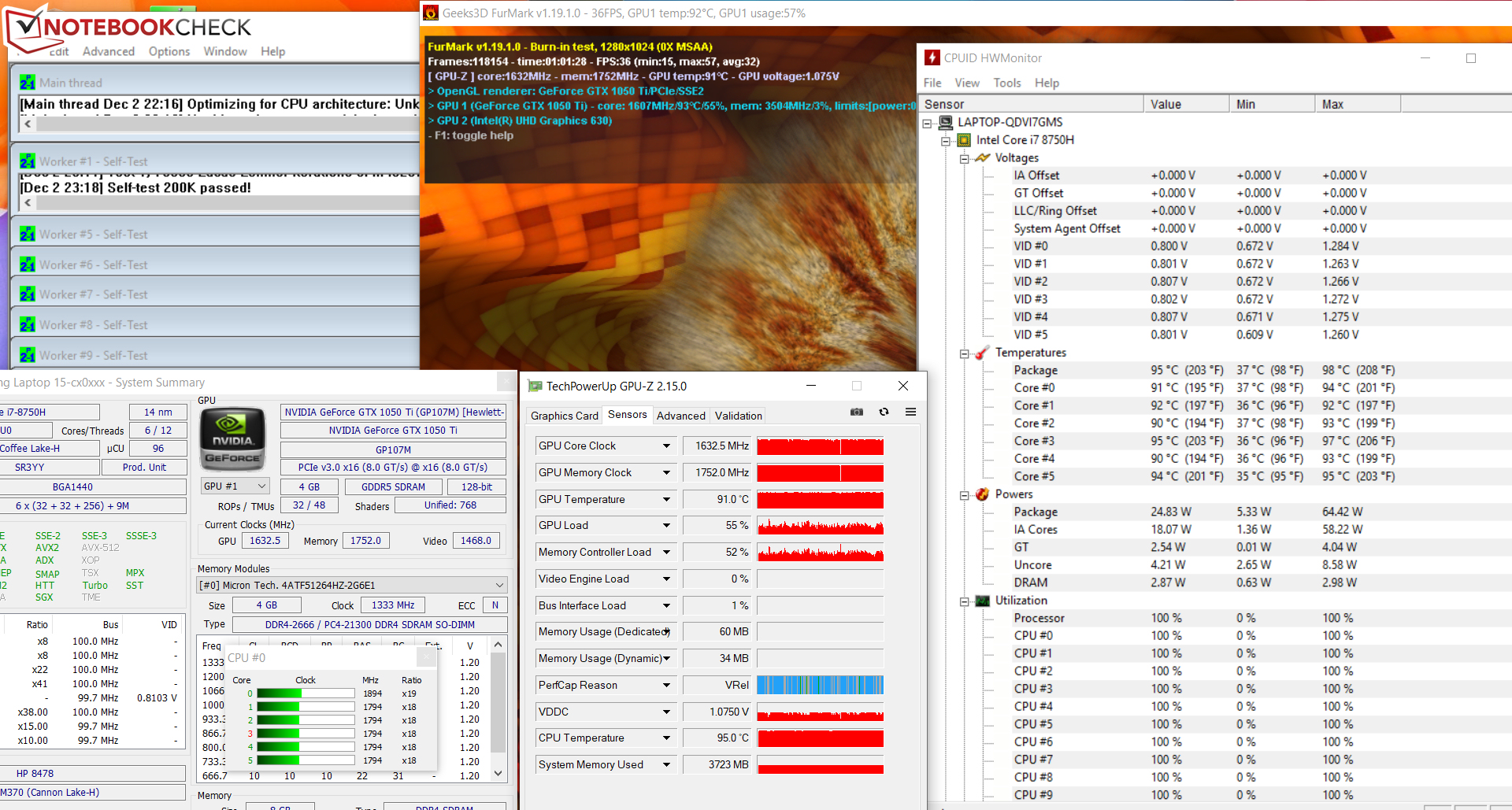The height and width of the screenshot is (810, 1512).
Task: Select the GPU-Z Sensors tab
Action: (628, 414)
